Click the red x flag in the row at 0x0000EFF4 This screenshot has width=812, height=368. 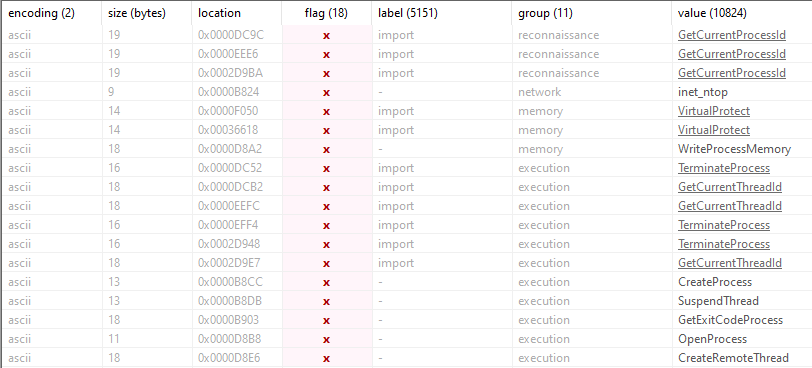(x=326, y=226)
